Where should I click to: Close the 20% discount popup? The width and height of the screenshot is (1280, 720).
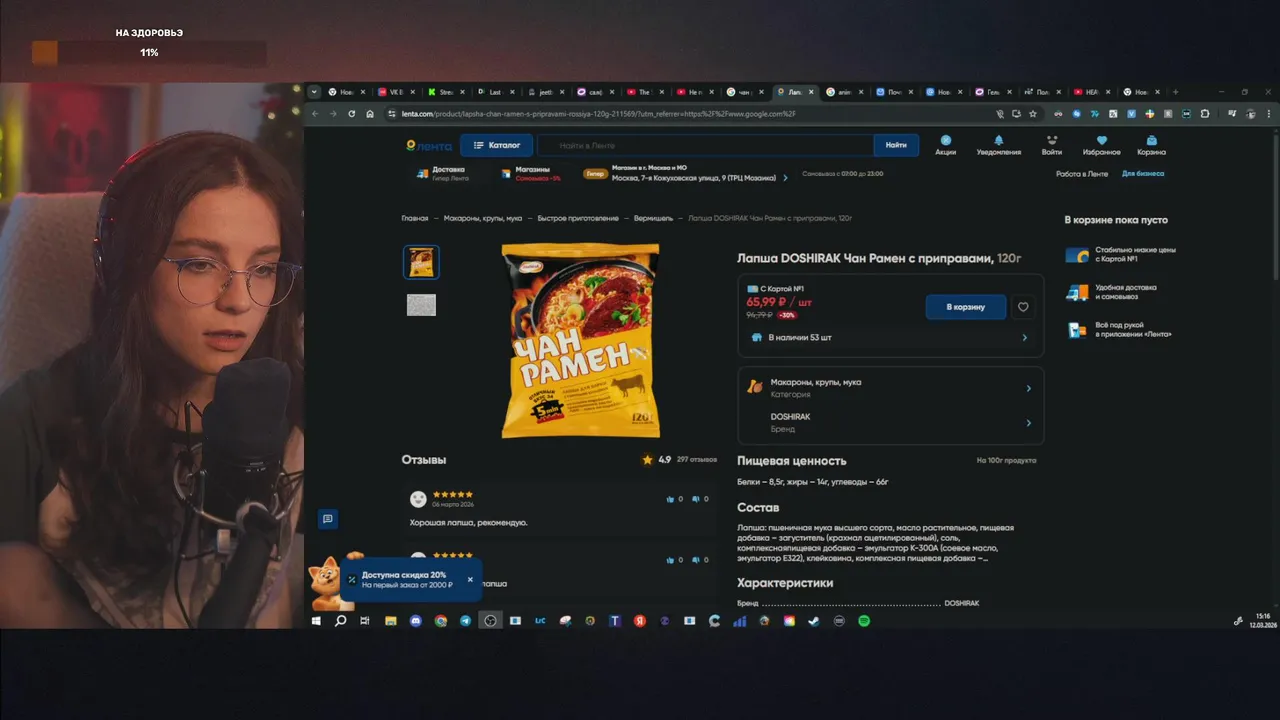point(470,579)
